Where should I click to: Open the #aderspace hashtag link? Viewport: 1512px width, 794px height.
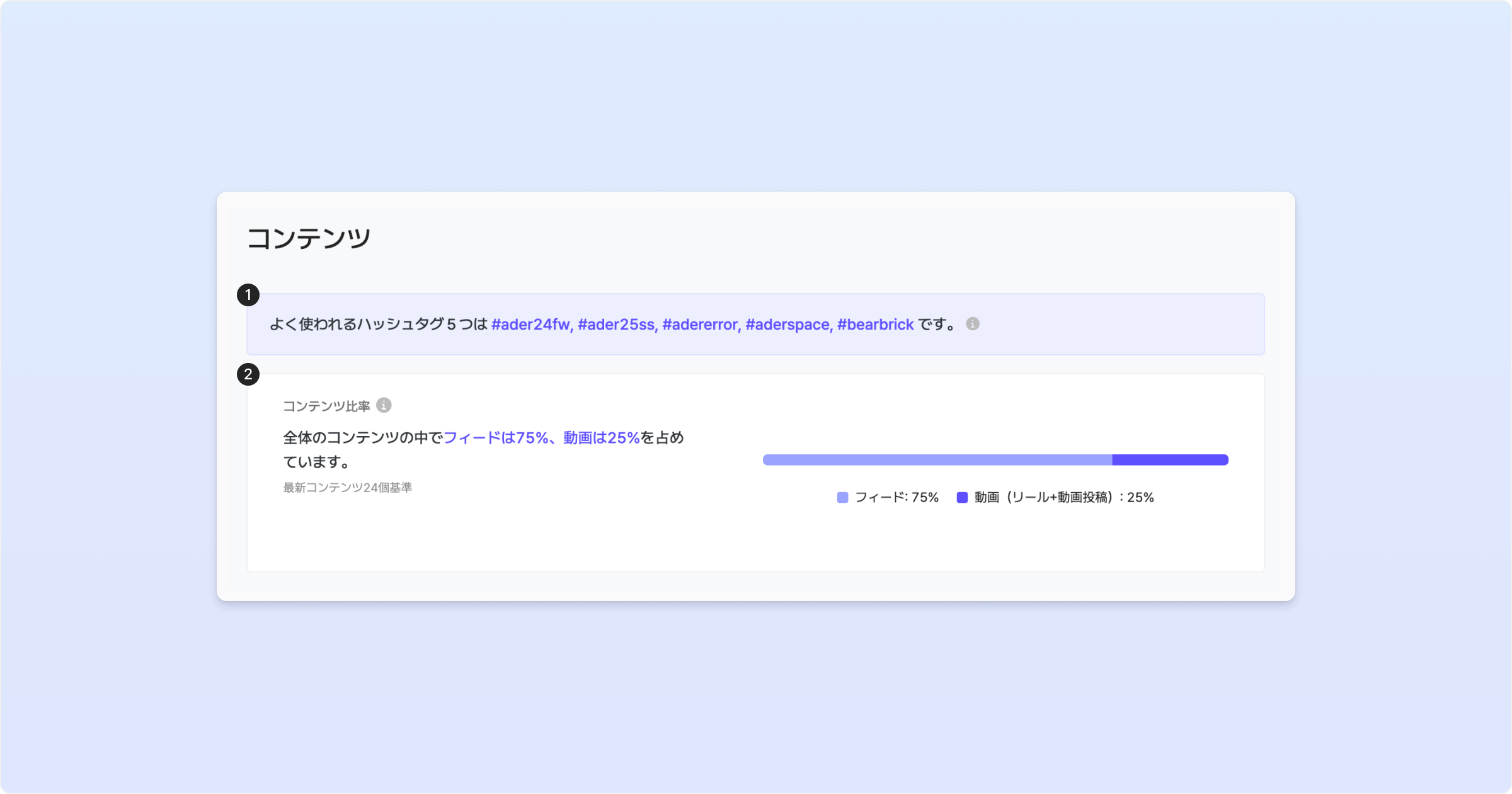click(x=787, y=325)
